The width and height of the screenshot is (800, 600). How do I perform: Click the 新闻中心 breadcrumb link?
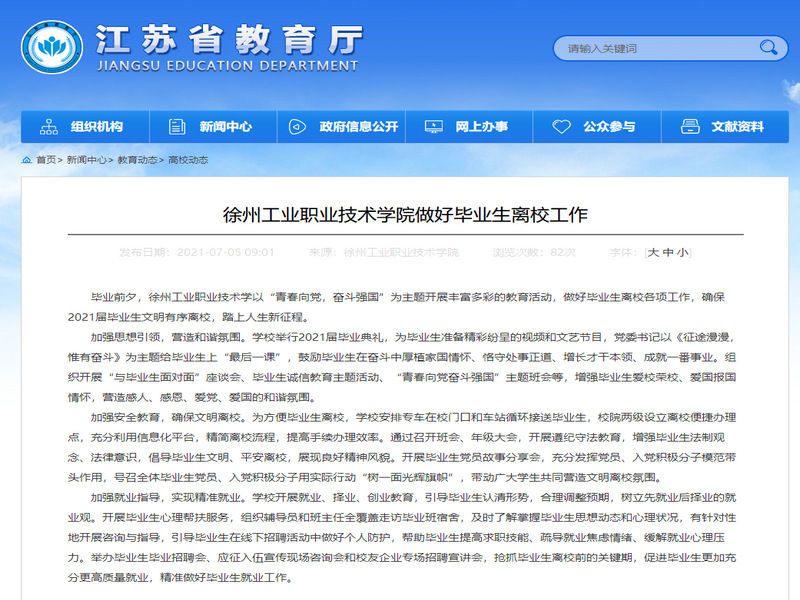click(x=87, y=160)
